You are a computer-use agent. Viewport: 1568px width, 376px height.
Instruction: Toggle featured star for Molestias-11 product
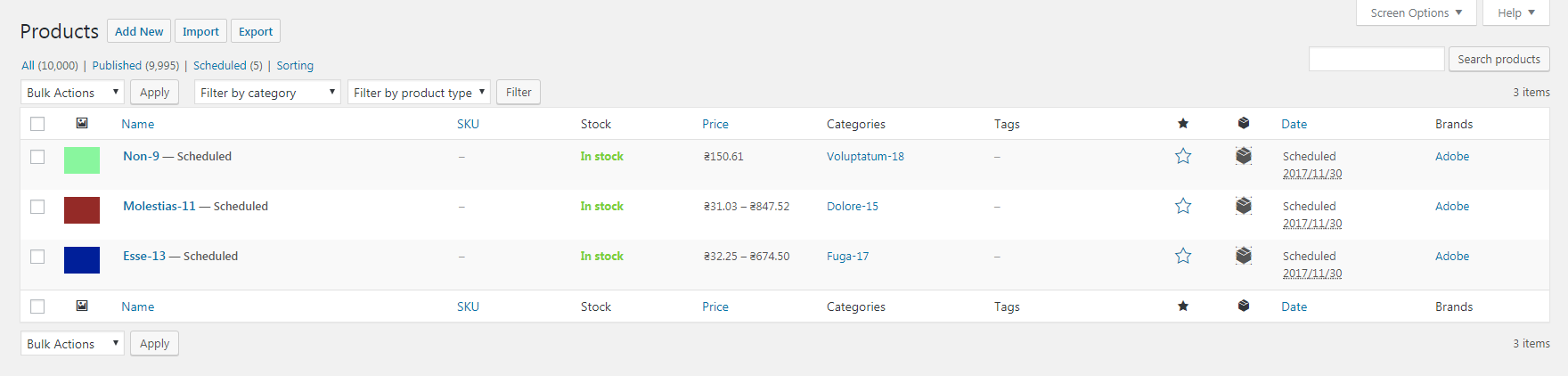coord(1183,206)
